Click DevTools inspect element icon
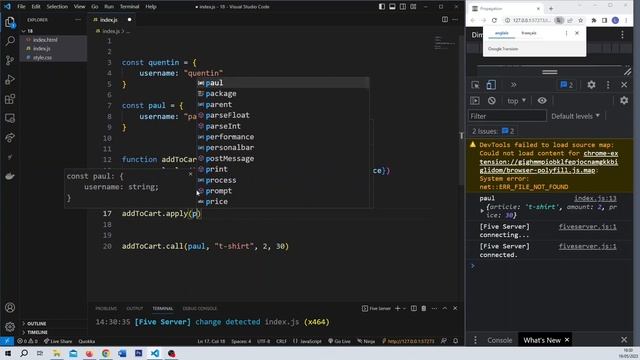The height and width of the screenshot is (360, 640). click(476, 85)
